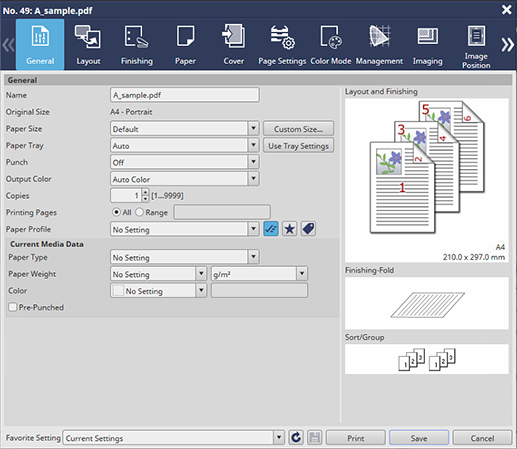Viewport: 517px width, 449px height.
Task: Click the tag icon beside Paper Profile
Action: (x=308, y=229)
